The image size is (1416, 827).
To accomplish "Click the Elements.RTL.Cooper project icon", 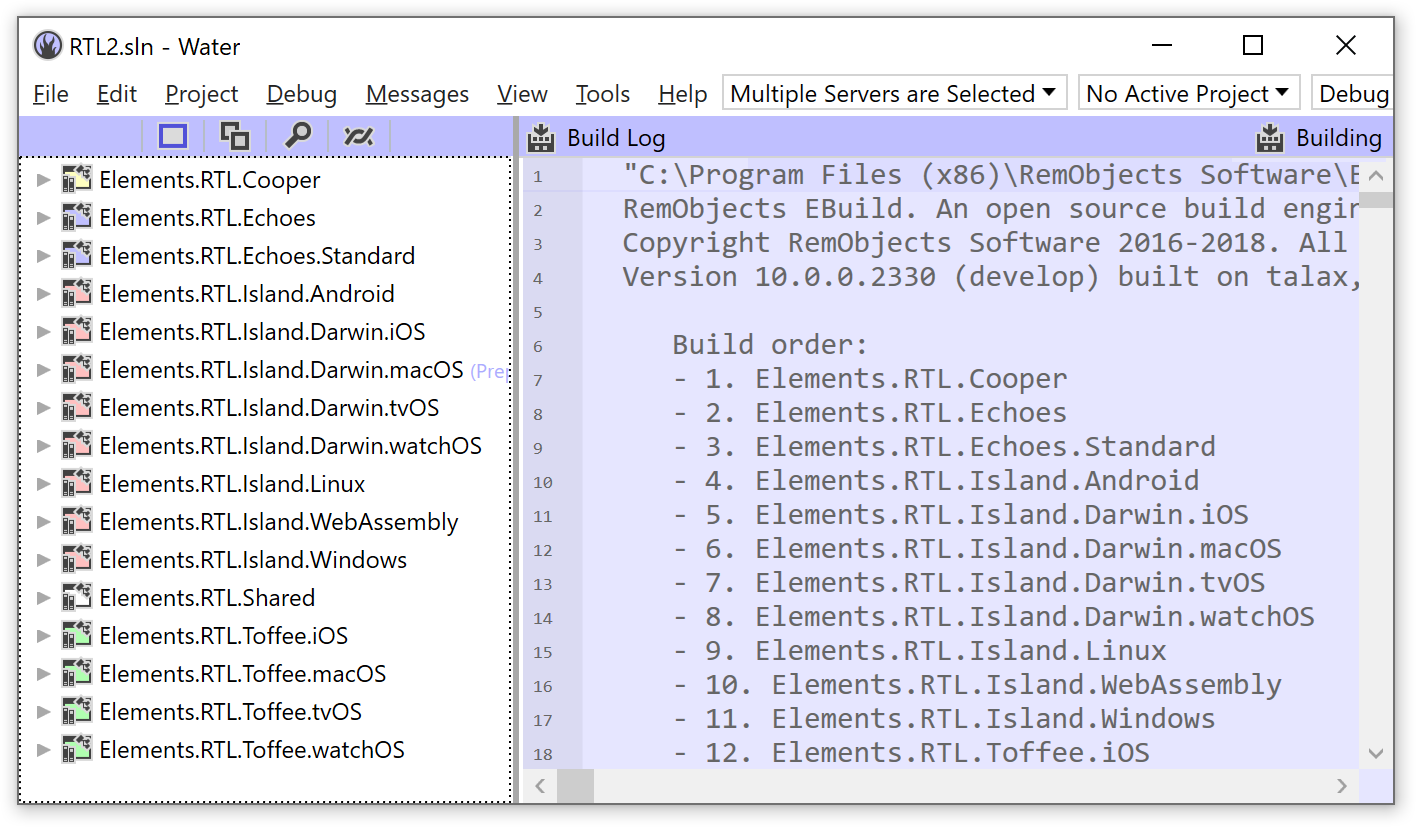I will click(x=77, y=180).
